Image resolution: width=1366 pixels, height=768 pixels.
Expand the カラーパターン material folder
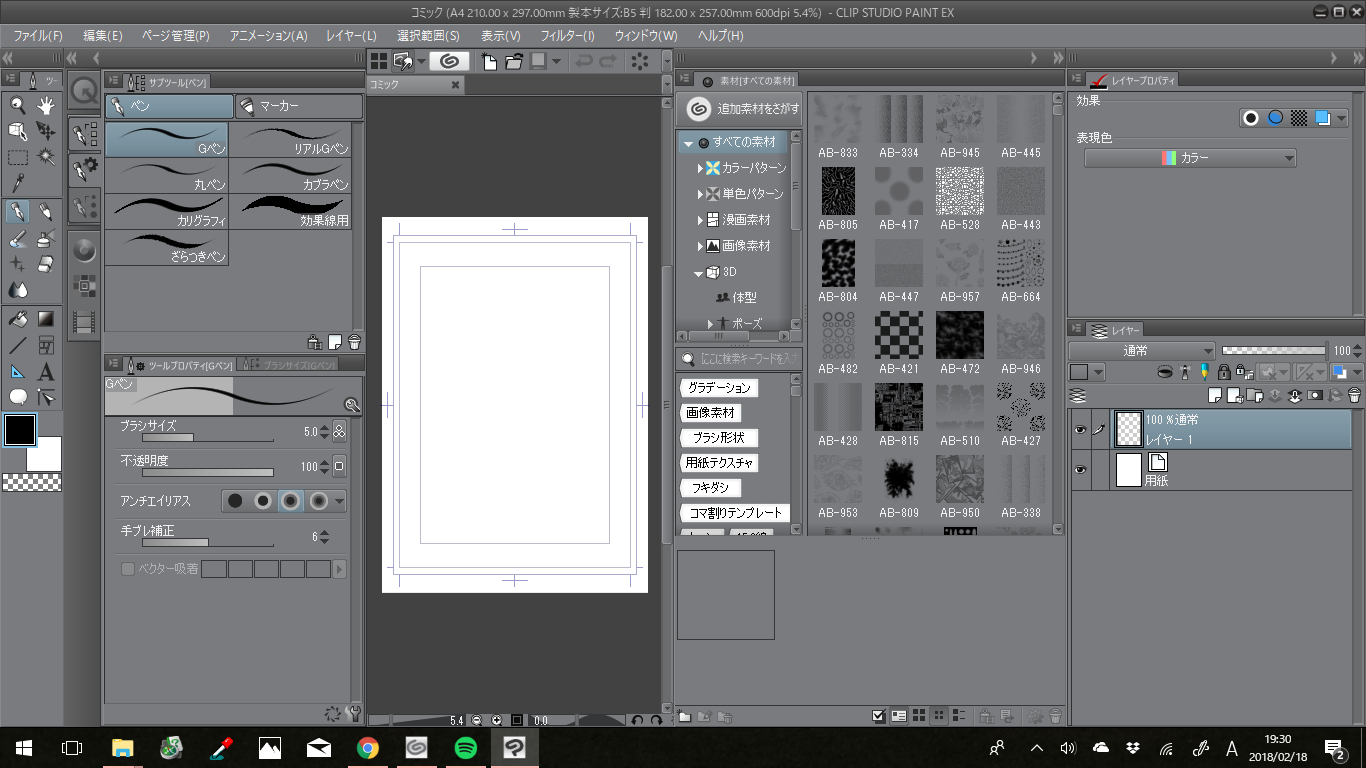pyautogui.click(x=701, y=168)
